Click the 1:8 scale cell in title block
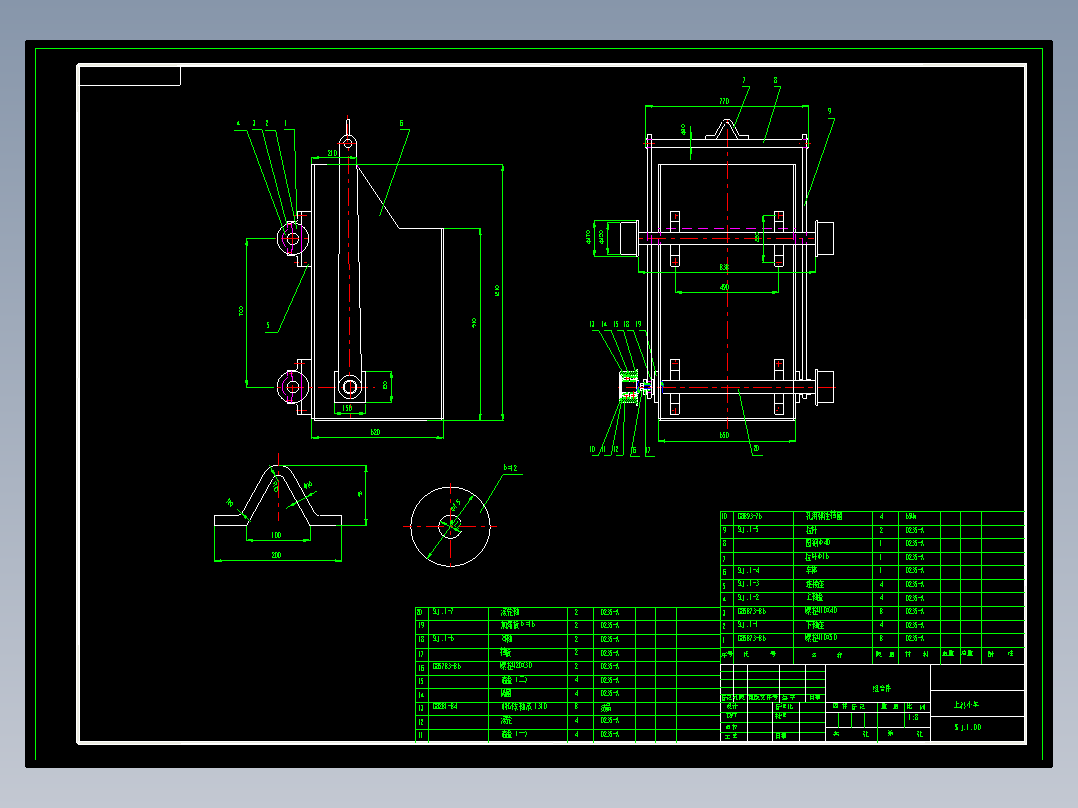The width and height of the screenshot is (1078, 808). click(x=913, y=717)
